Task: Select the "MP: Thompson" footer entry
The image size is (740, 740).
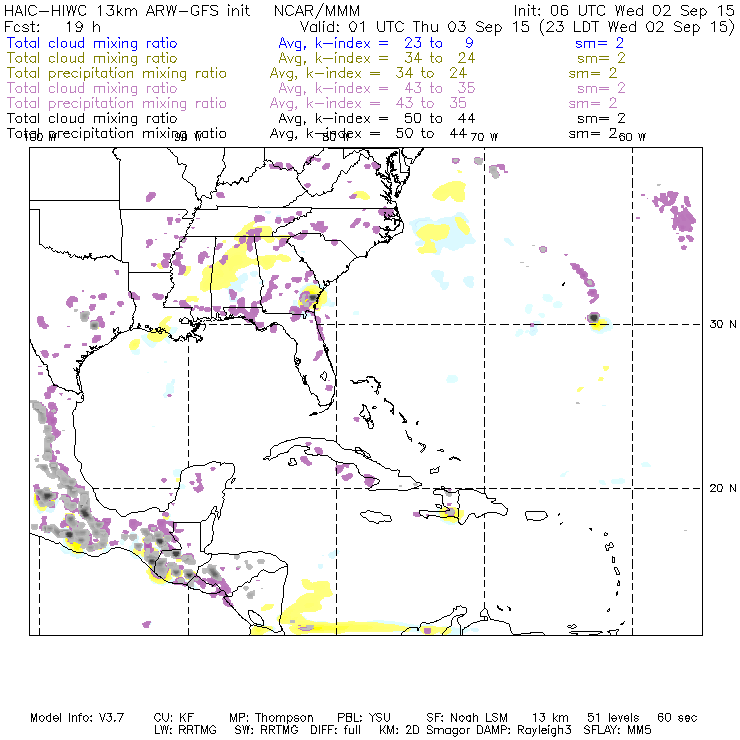Action: pos(271,718)
